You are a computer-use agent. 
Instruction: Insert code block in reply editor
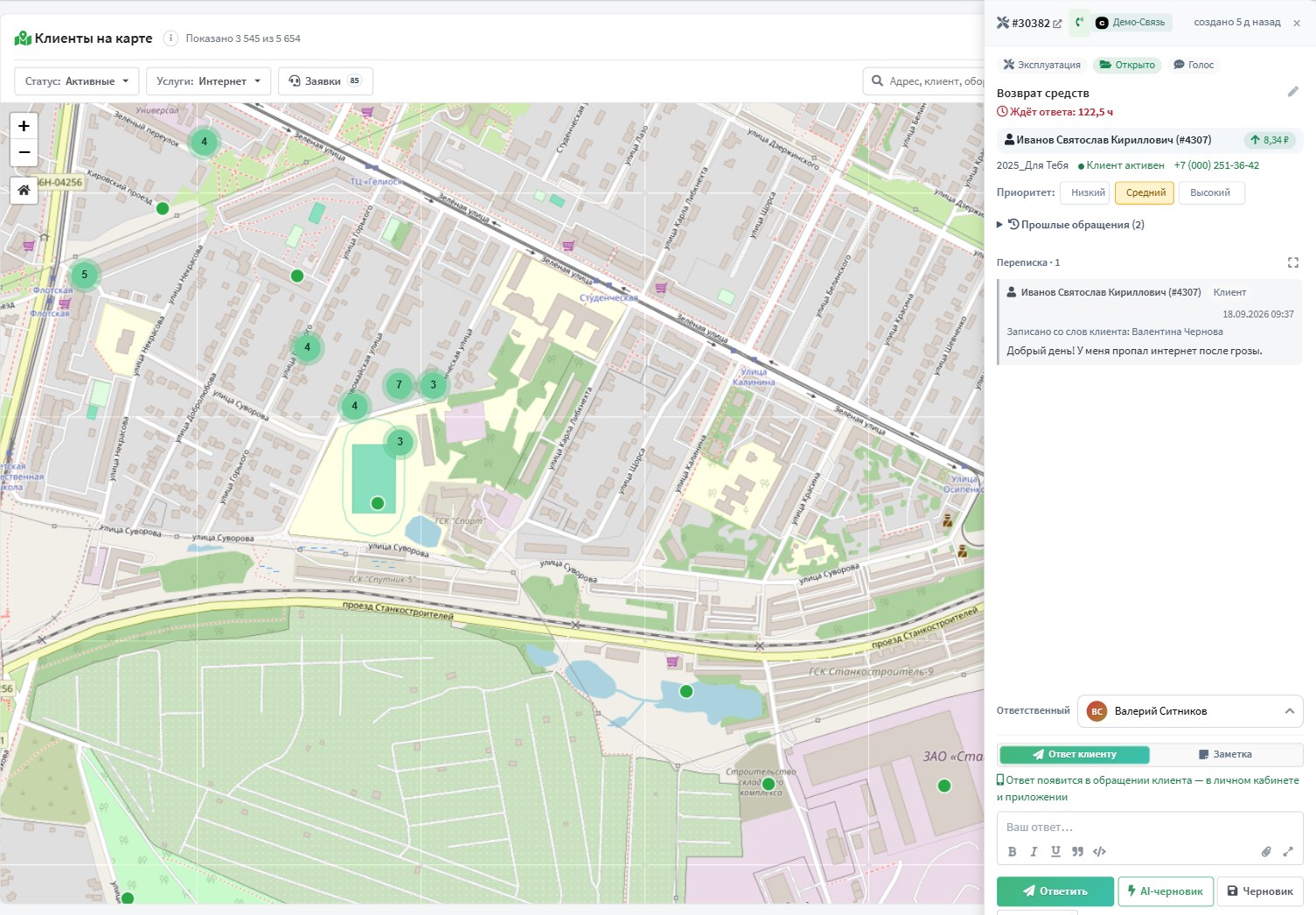[1099, 851]
